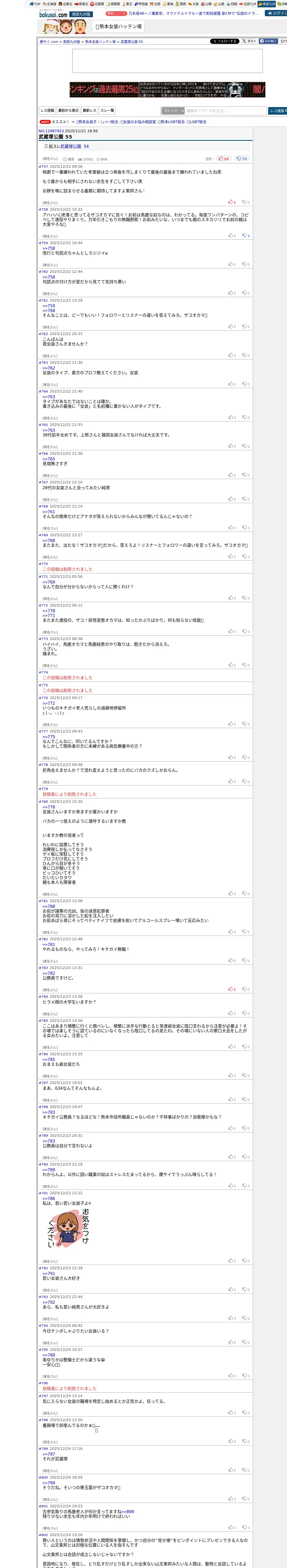Like post #794 with thumbs-up

tap(232, 1342)
